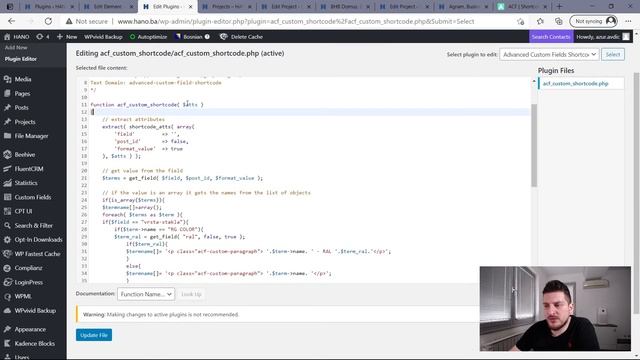Click the plus New button in admin bar

click(x=67, y=37)
